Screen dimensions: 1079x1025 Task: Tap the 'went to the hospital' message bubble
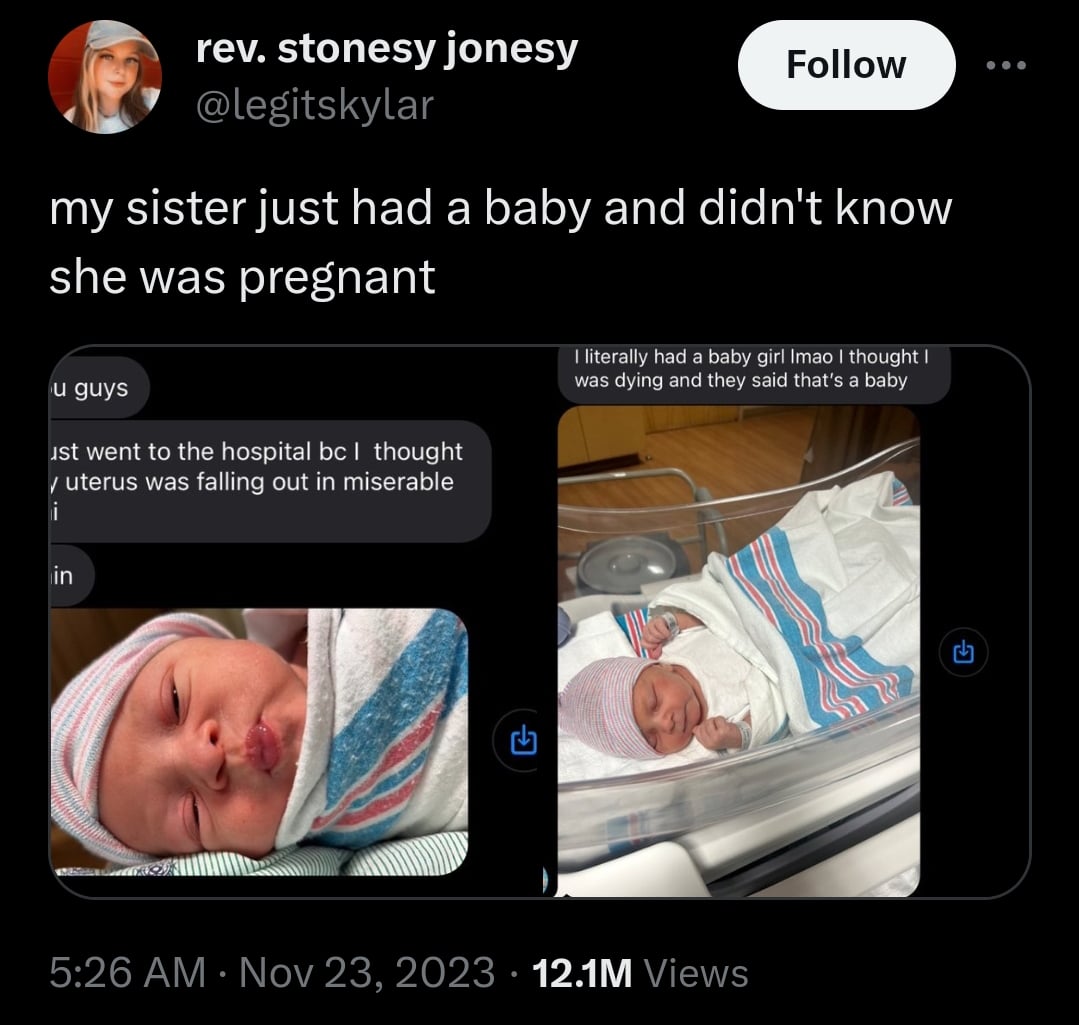[x=270, y=481]
